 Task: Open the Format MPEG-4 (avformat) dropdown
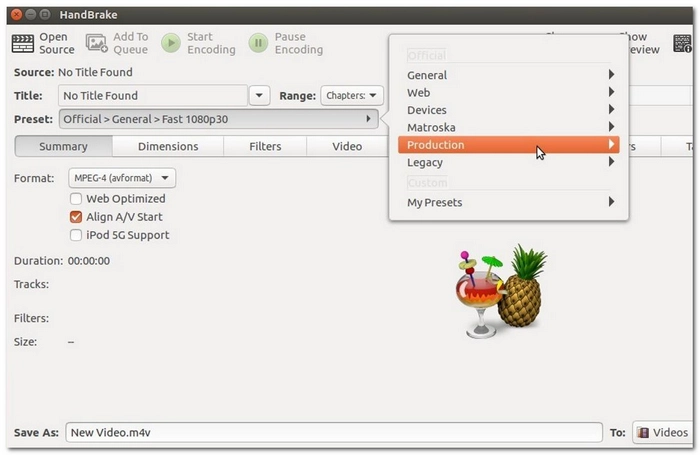122,178
